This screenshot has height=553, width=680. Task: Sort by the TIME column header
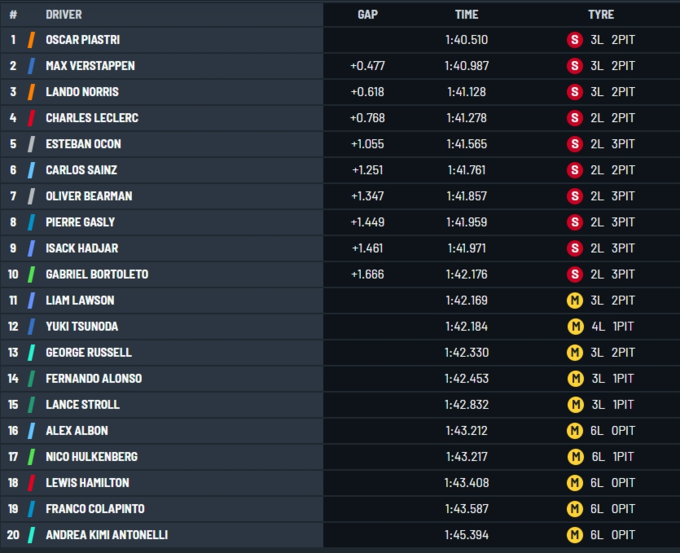pyautogui.click(x=466, y=15)
